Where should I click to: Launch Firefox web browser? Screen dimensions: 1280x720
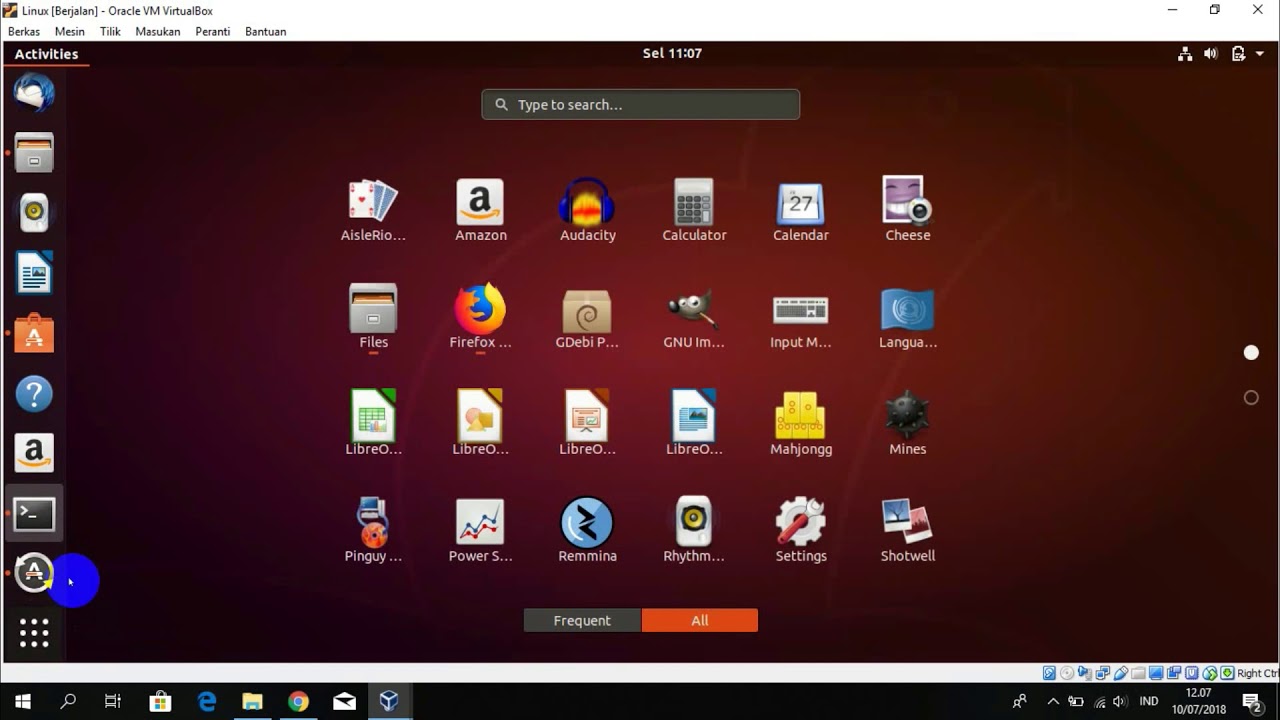pos(480,318)
